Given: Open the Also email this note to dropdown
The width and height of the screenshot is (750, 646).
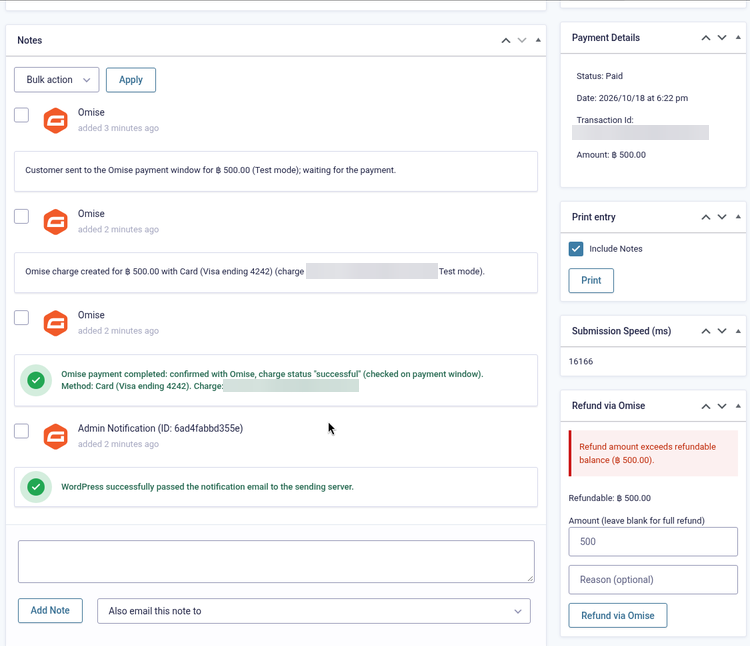Looking at the screenshot, I should click(314, 611).
